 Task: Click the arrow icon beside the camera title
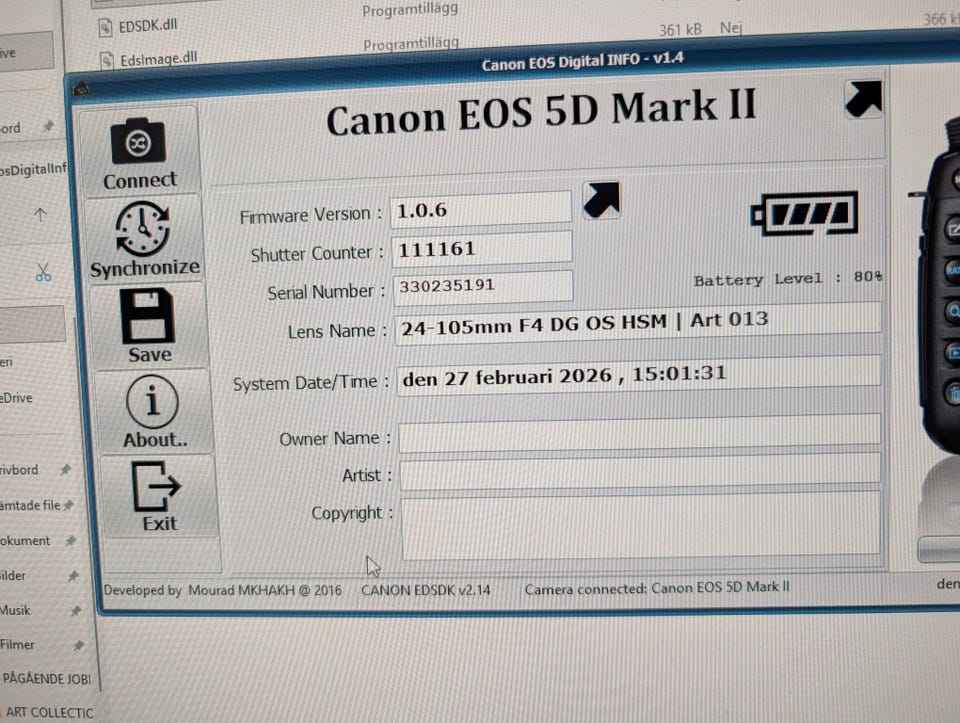tap(863, 99)
